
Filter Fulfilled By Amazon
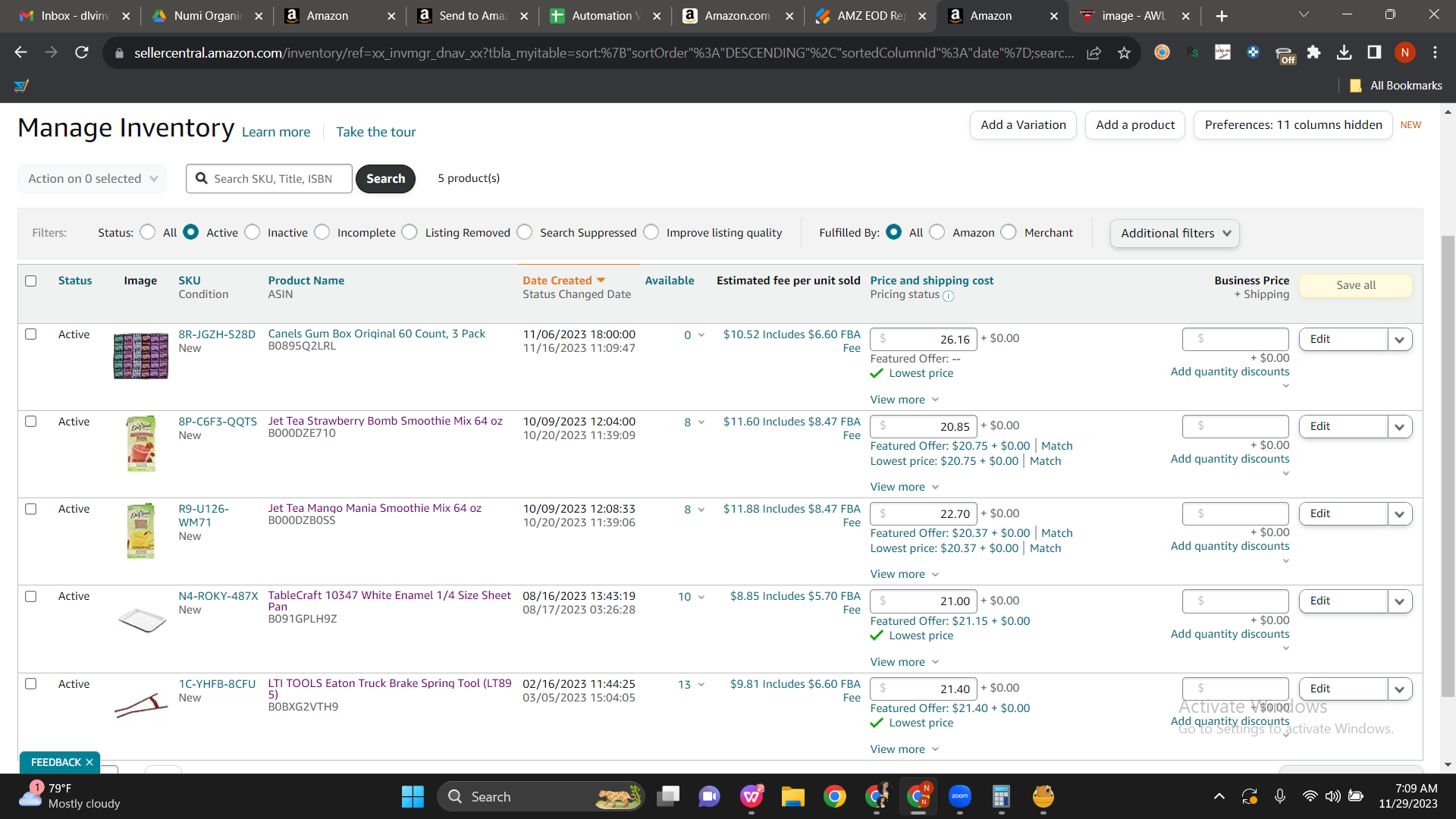937,232
